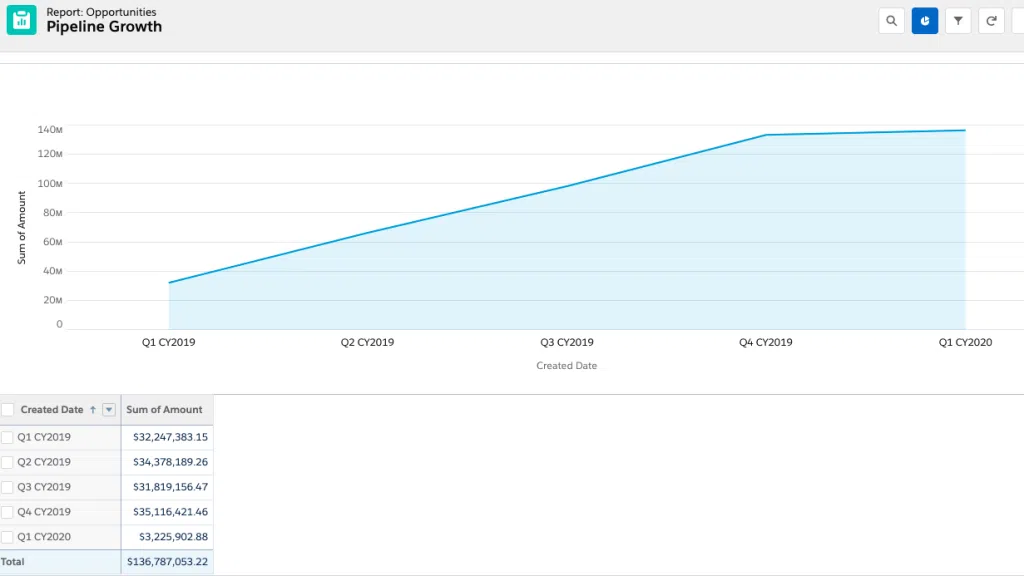Viewport: 1024px width, 576px height.
Task: Refresh the report with refresh icon
Action: tap(991, 21)
